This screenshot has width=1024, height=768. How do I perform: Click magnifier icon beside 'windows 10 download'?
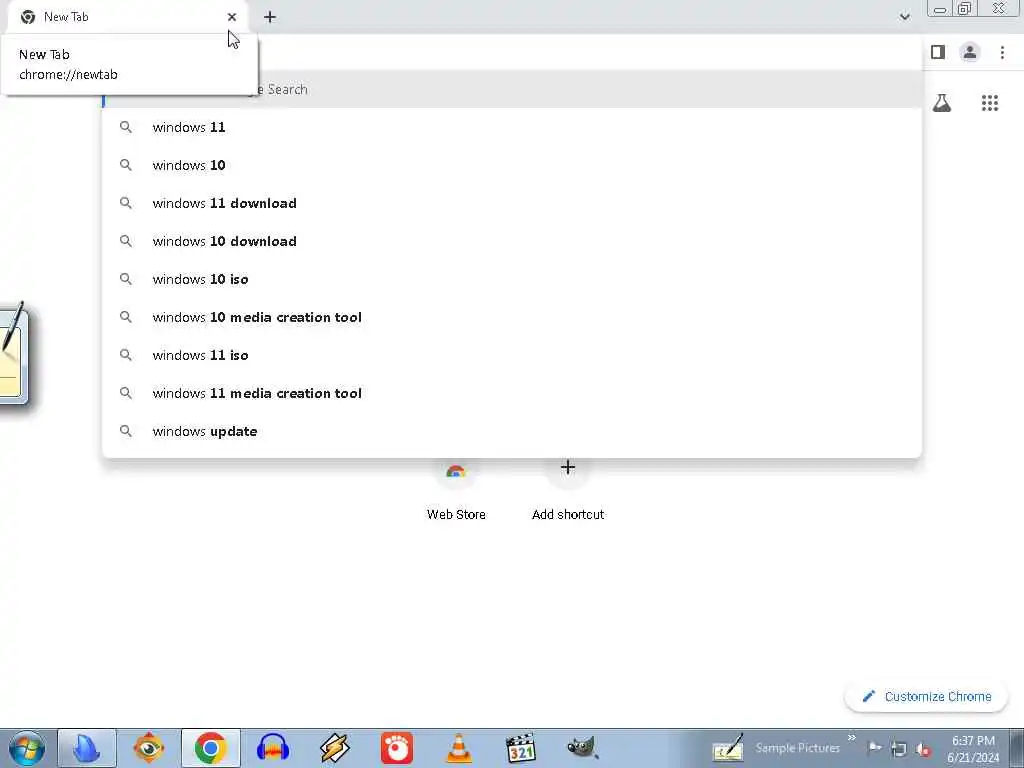point(126,241)
